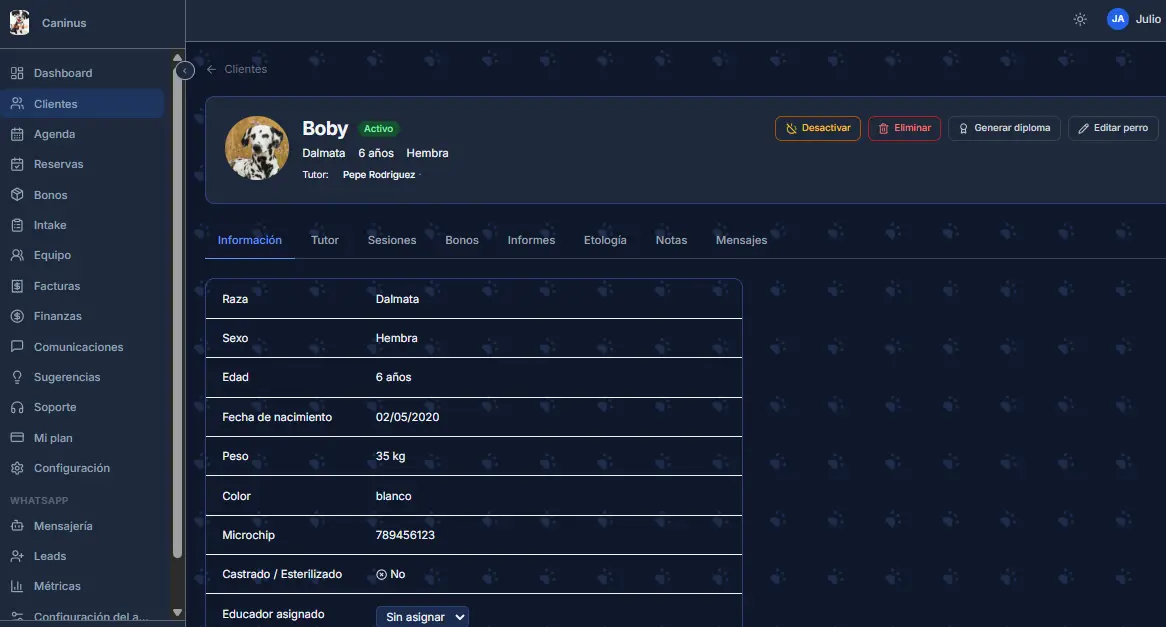Switch to the Bonos tab

pyautogui.click(x=462, y=240)
